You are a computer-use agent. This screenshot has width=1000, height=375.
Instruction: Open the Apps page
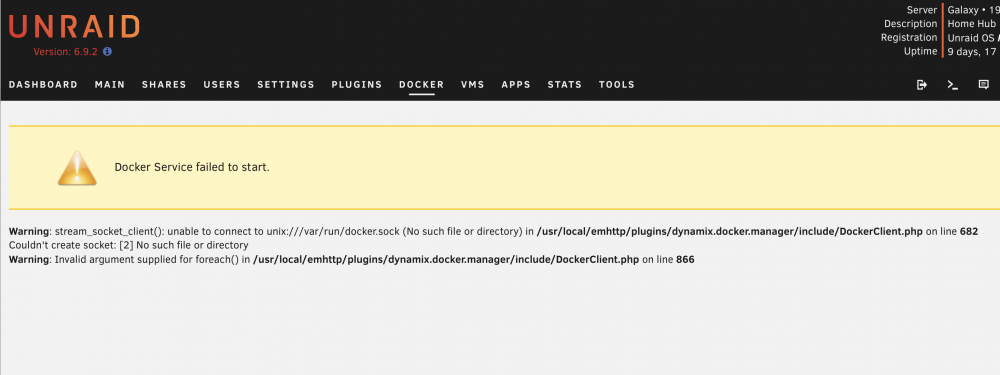[516, 84]
